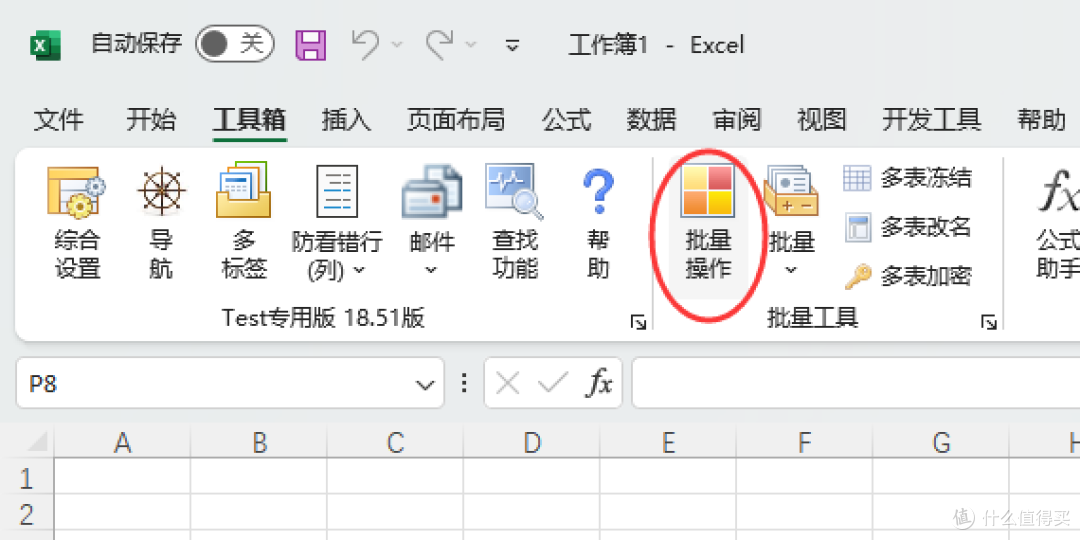Select the 工具箱 (Toolbox) tab

(249, 120)
